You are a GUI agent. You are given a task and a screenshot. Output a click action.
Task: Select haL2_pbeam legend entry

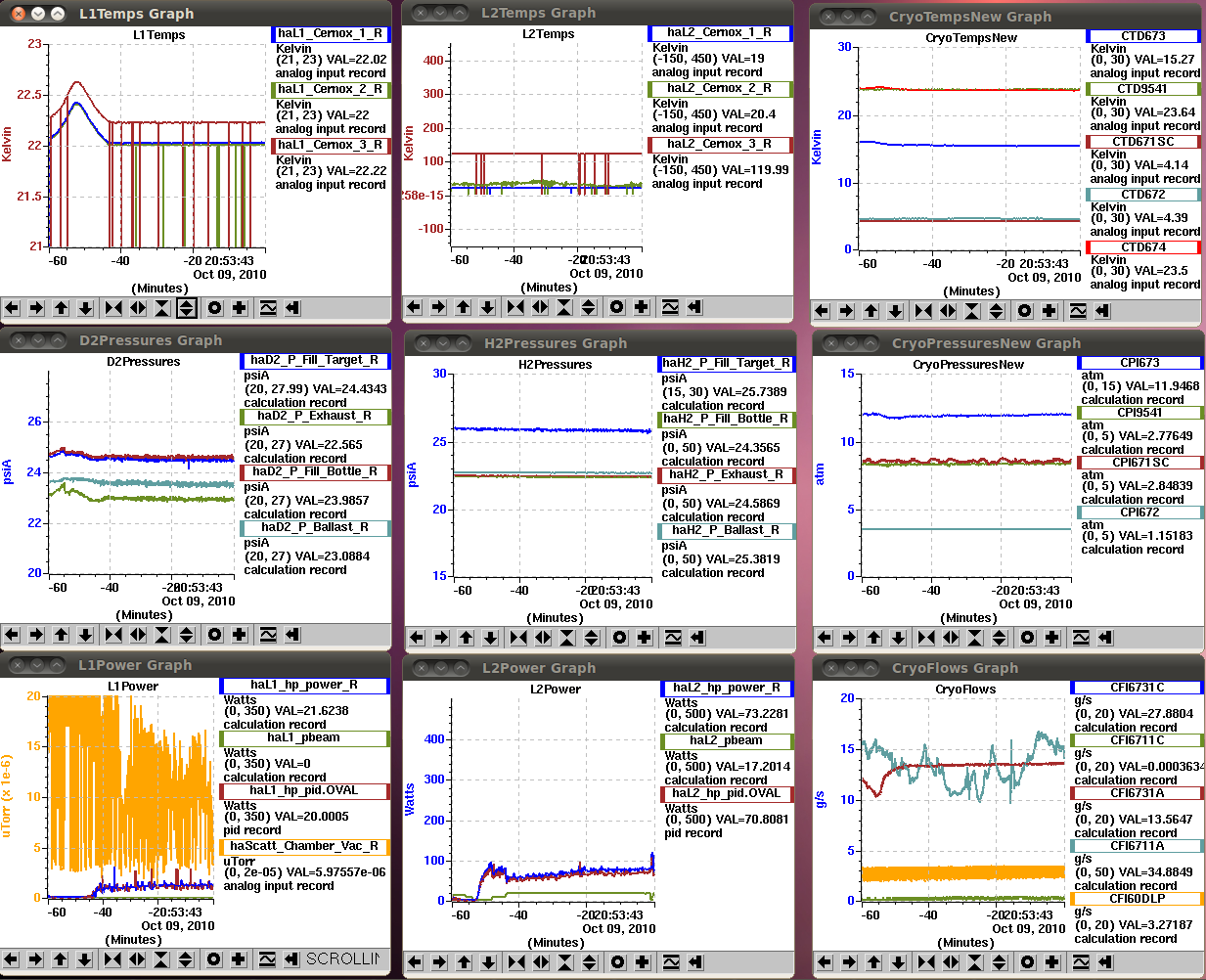727,740
